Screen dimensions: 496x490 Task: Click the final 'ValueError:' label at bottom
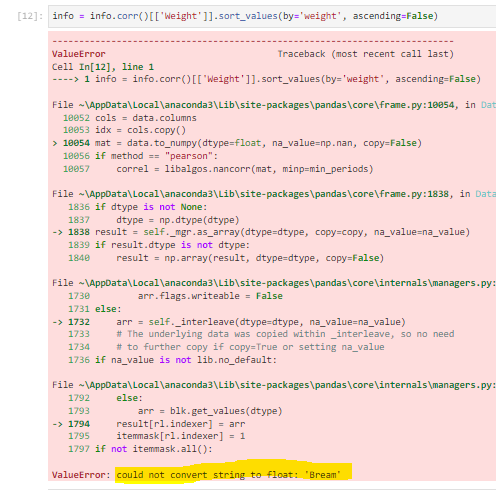pos(81,475)
